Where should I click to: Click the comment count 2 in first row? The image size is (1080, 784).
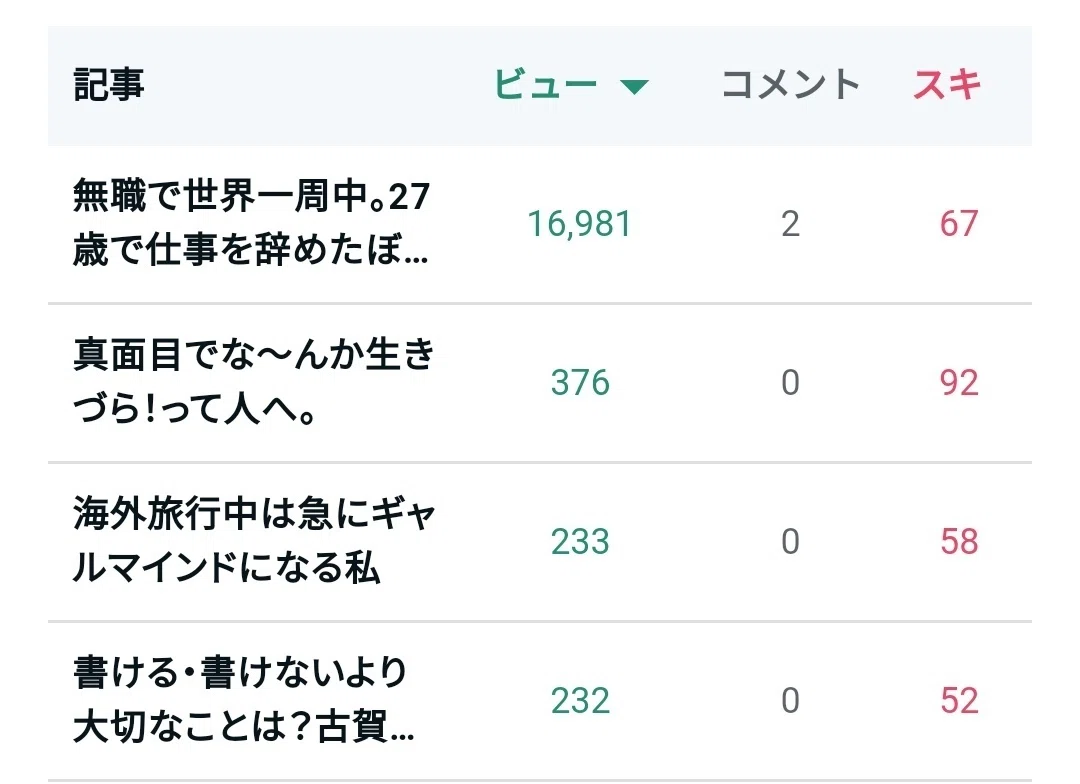pos(791,224)
